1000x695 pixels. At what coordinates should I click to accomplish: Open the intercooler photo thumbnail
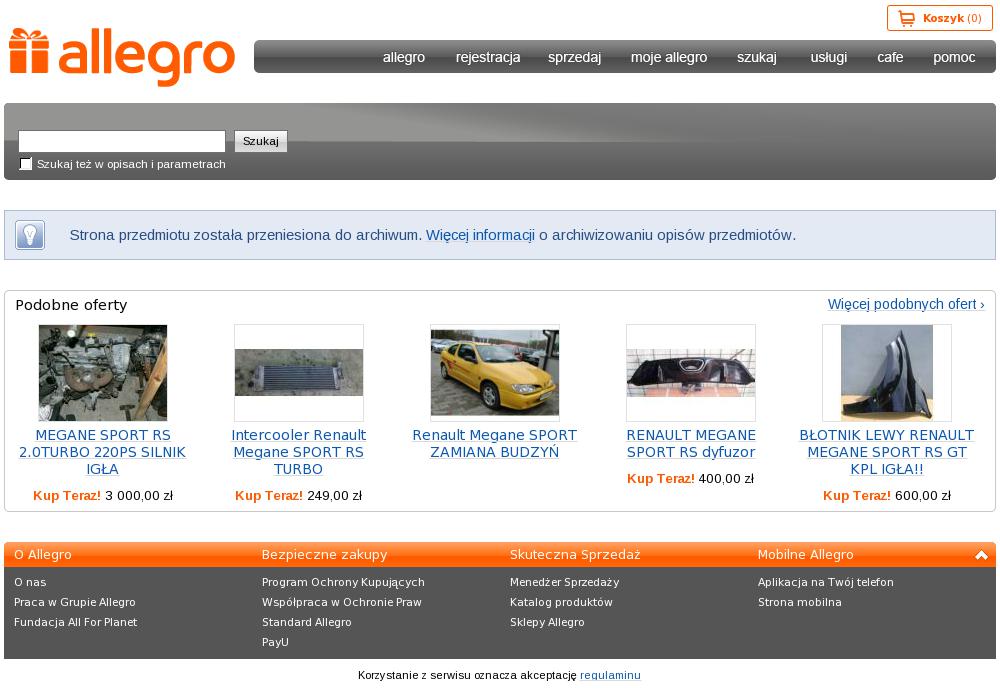coord(298,373)
